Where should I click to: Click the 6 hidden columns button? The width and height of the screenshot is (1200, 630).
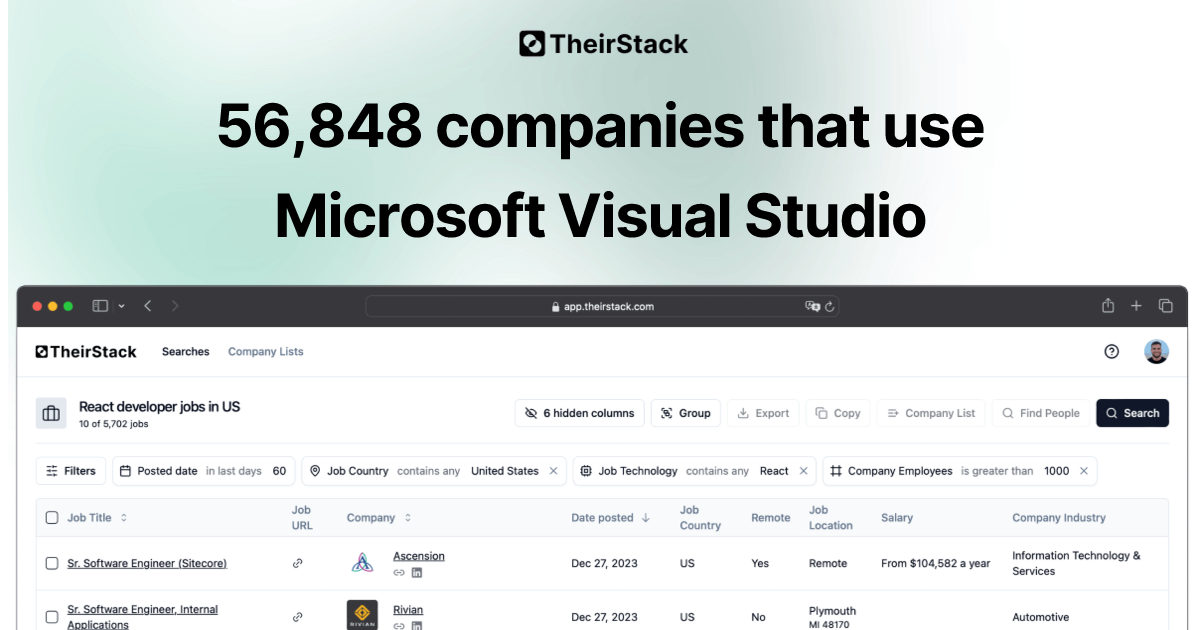click(580, 413)
